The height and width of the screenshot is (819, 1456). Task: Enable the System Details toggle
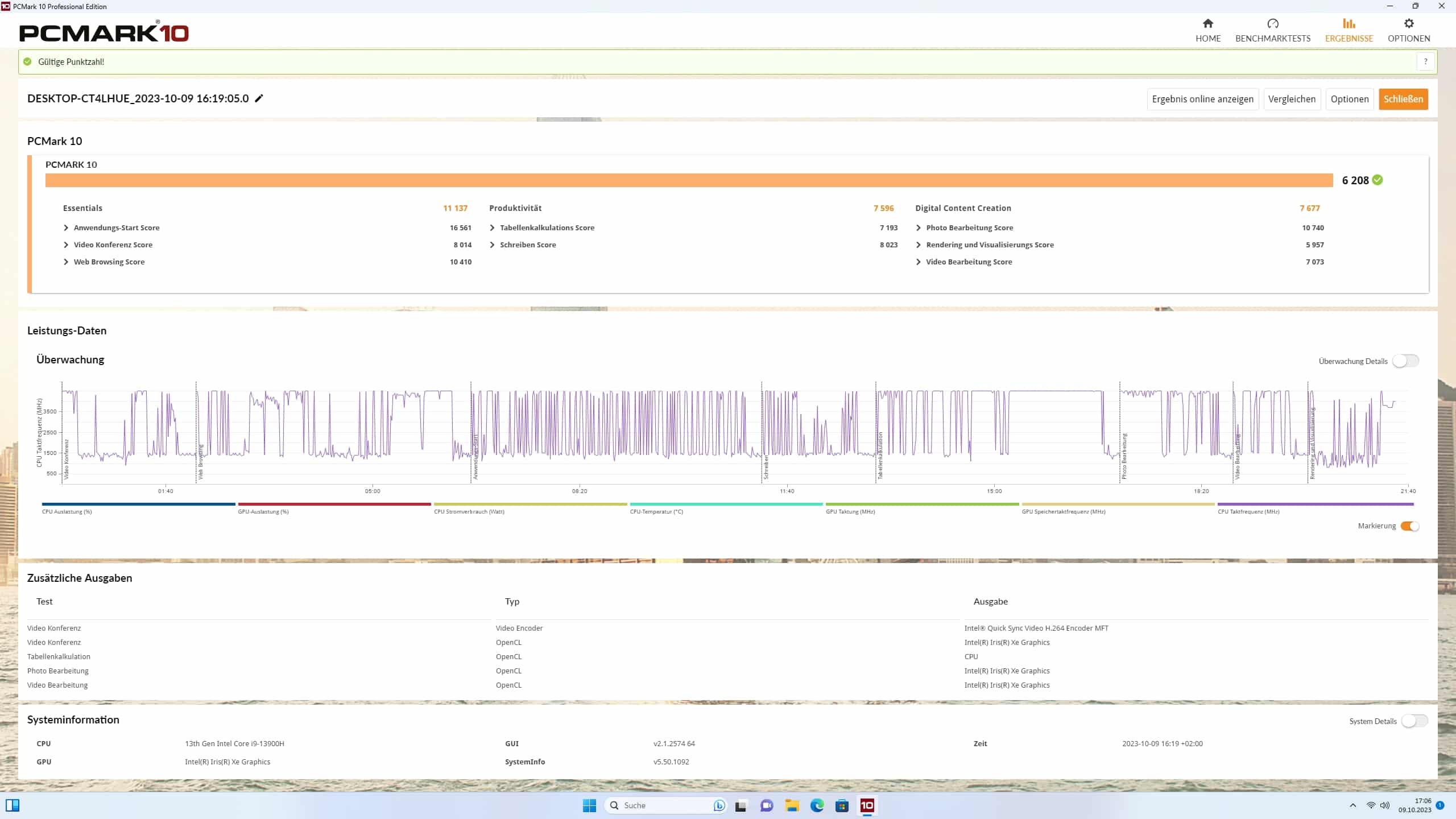[1414, 721]
